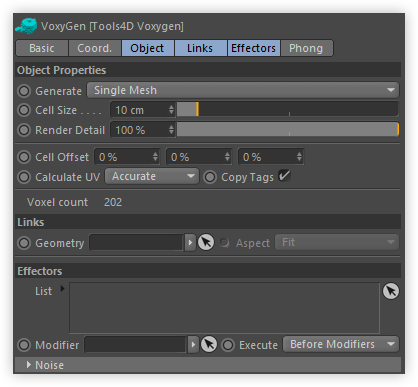Screen dimensions: 418x387
Task: Open the Execute Before Modifiers dropdown
Action: tap(341, 344)
